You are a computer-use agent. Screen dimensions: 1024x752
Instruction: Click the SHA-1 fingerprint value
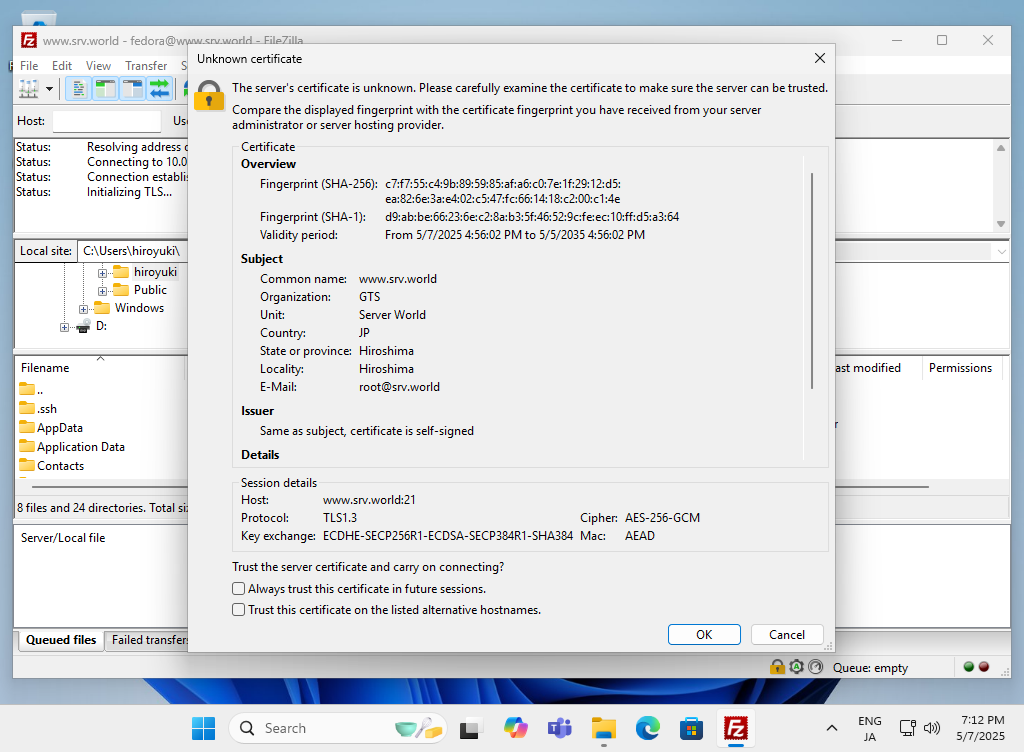point(532,217)
